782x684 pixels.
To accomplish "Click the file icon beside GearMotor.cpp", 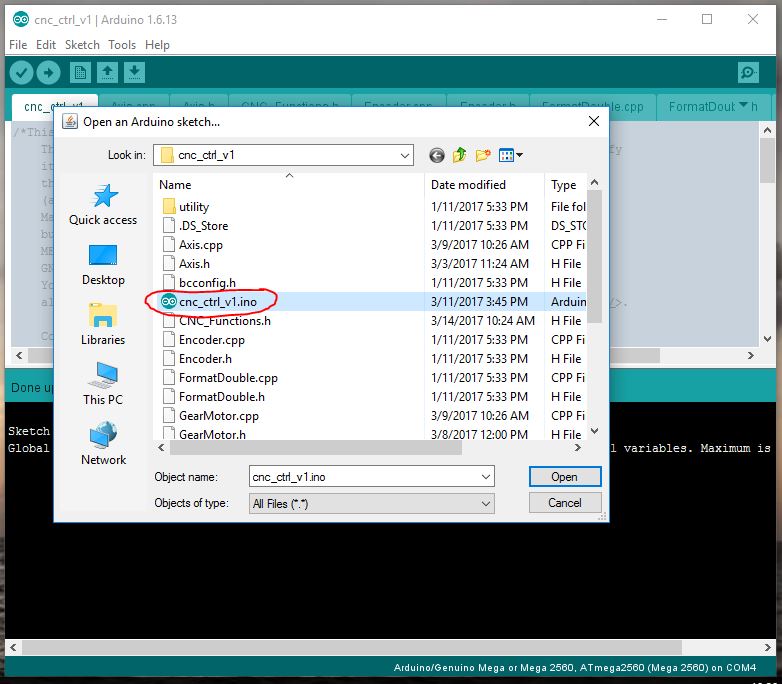I will point(169,415).
